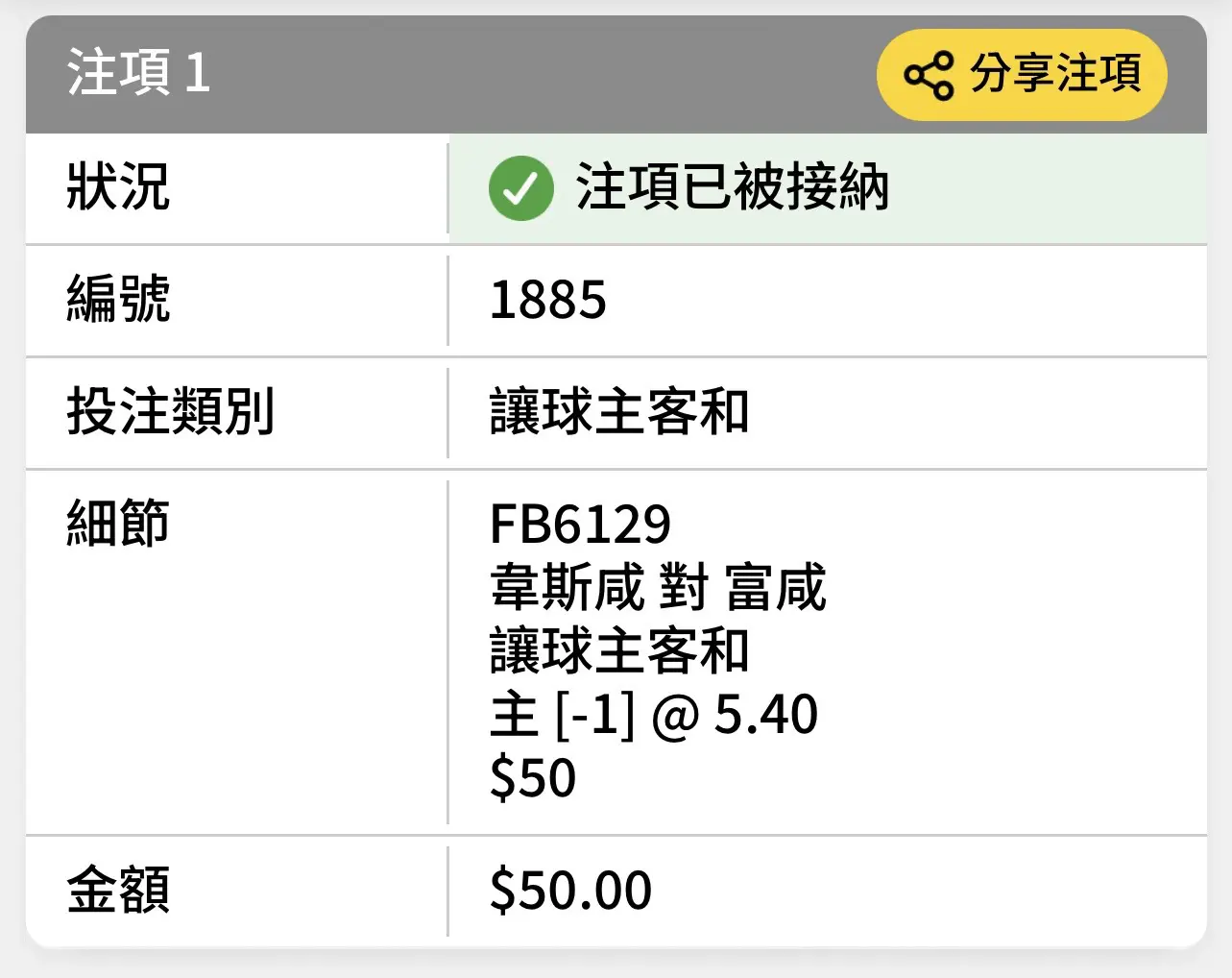Tap the 分享注項 share button
This screenshot has width=1232, height=978.
1022,75
